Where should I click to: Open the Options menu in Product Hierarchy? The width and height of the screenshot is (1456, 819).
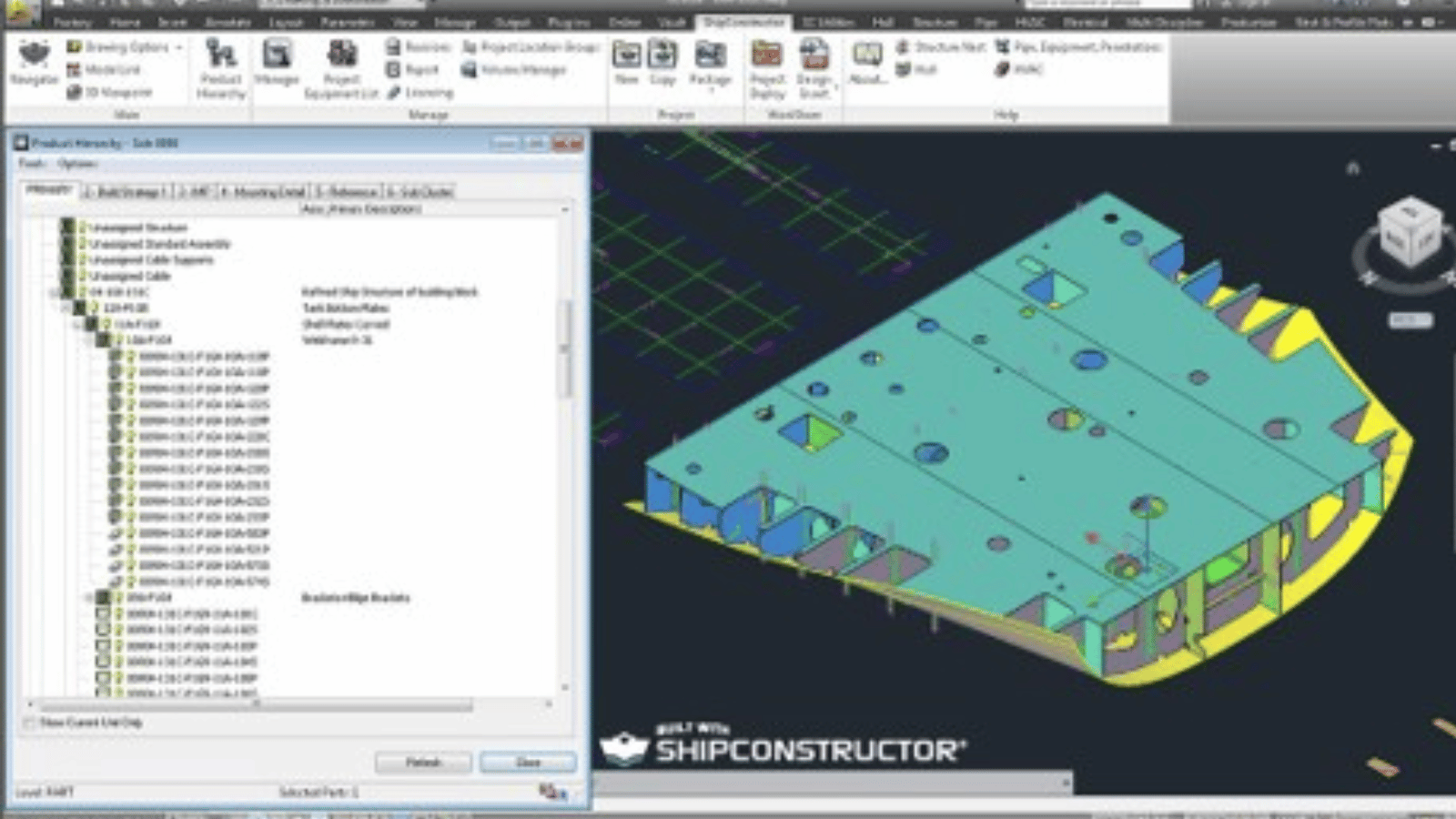coord(77,164)
